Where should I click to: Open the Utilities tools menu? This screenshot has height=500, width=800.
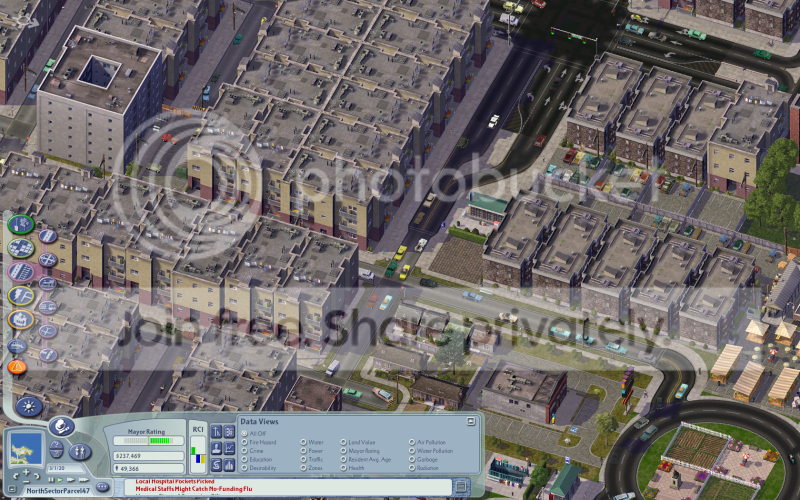click(x=20, y=296)
